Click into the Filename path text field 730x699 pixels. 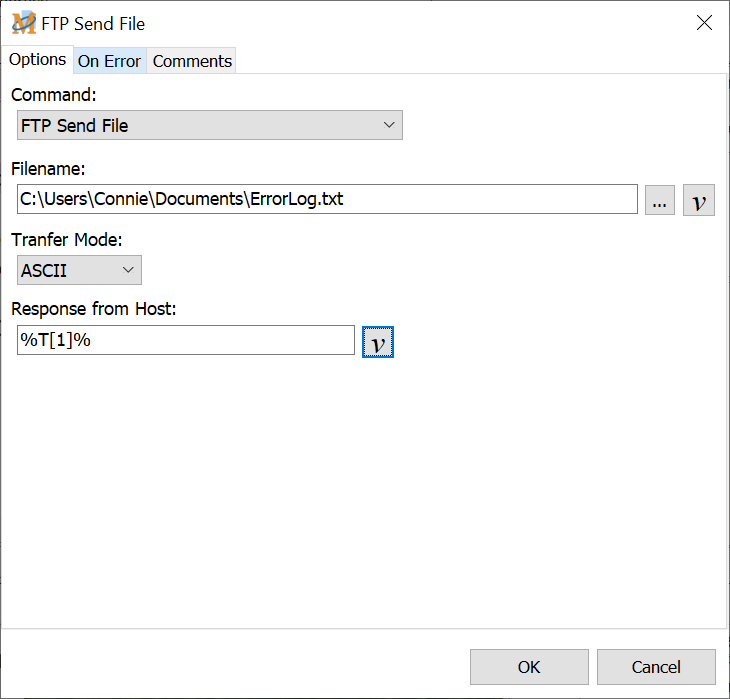(x=327, y=199)
